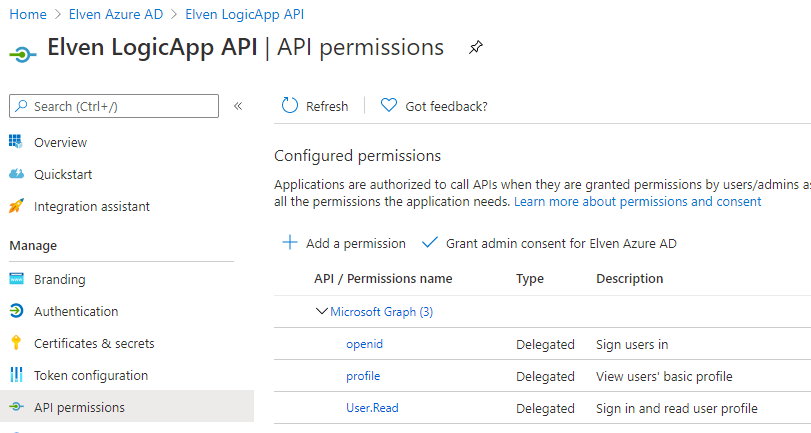Viewport: 811px width, 433px height.
Task: Click the plus icon for Add a permission
Action: click(x=290, y=243)
